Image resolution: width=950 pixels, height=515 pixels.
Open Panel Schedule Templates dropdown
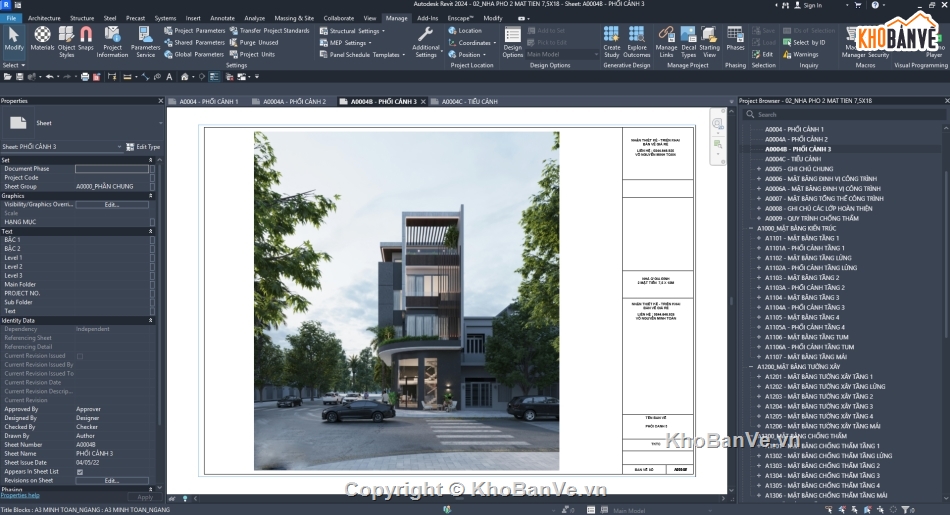pos(362,54)
